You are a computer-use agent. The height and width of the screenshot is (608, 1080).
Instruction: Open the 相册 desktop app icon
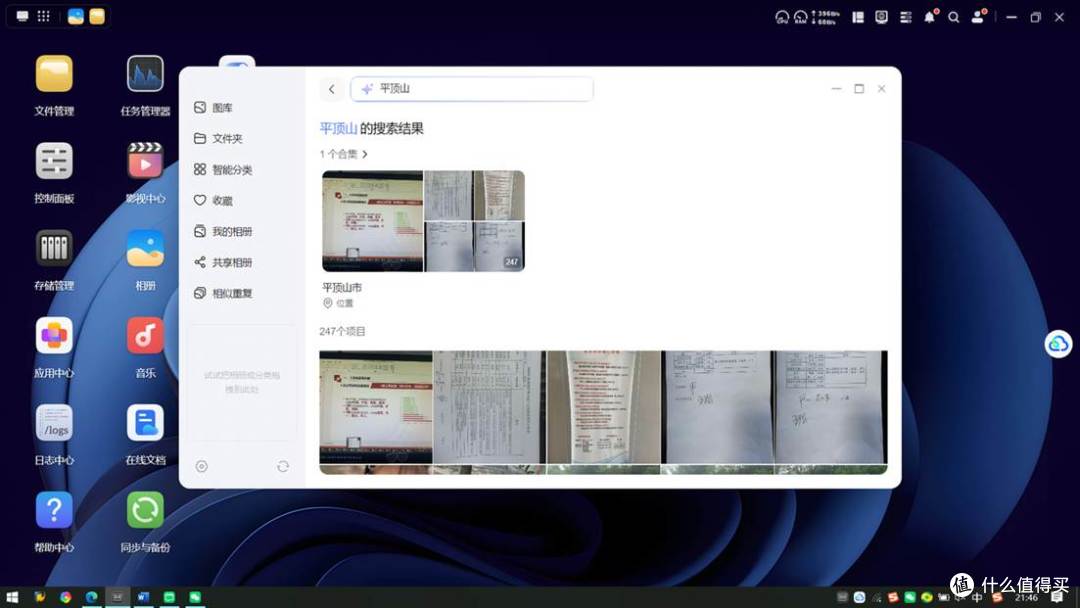(x=145, y=248)
